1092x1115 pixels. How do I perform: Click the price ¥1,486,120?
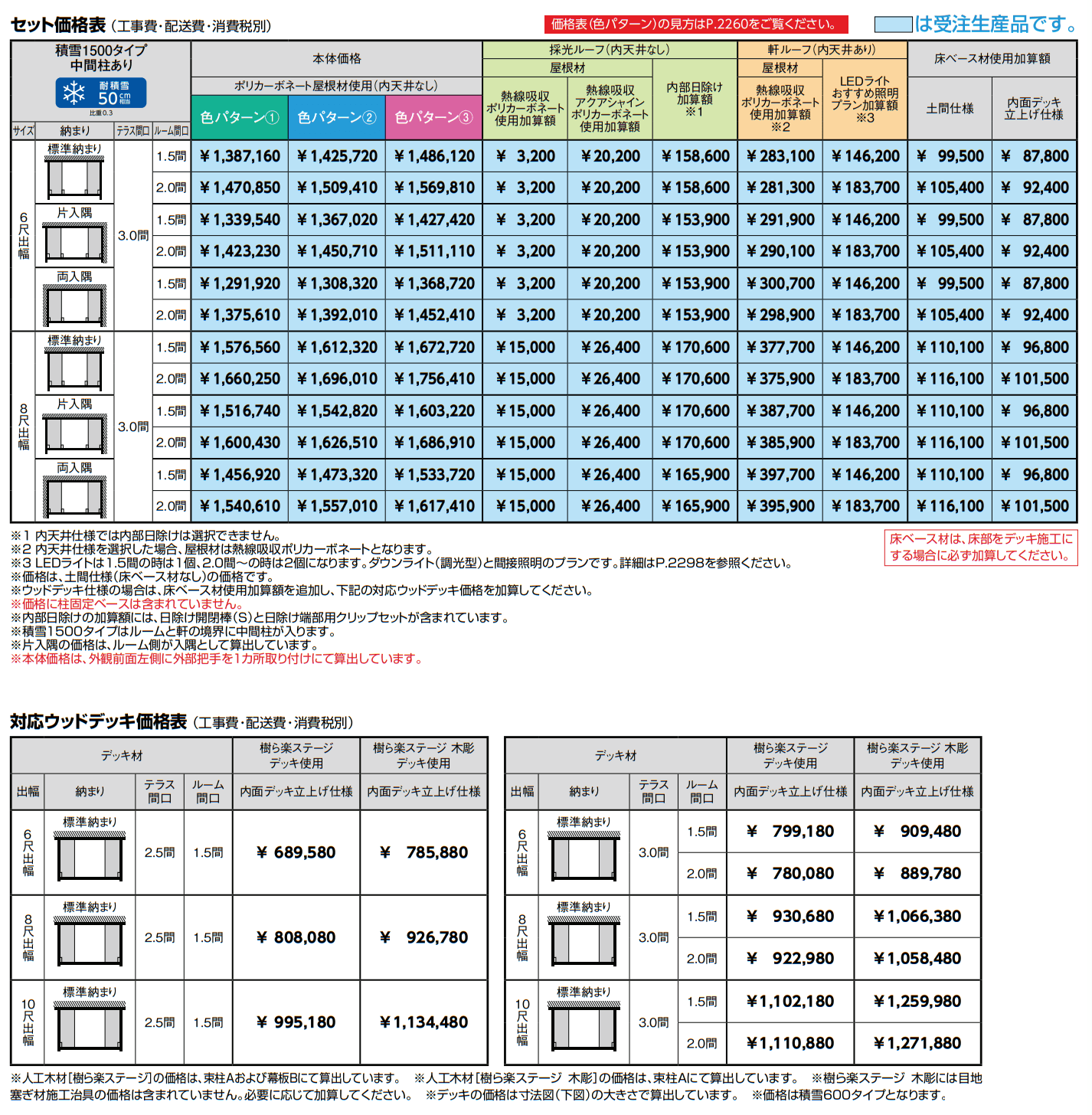pyautogui.click(x=434, y=156)
